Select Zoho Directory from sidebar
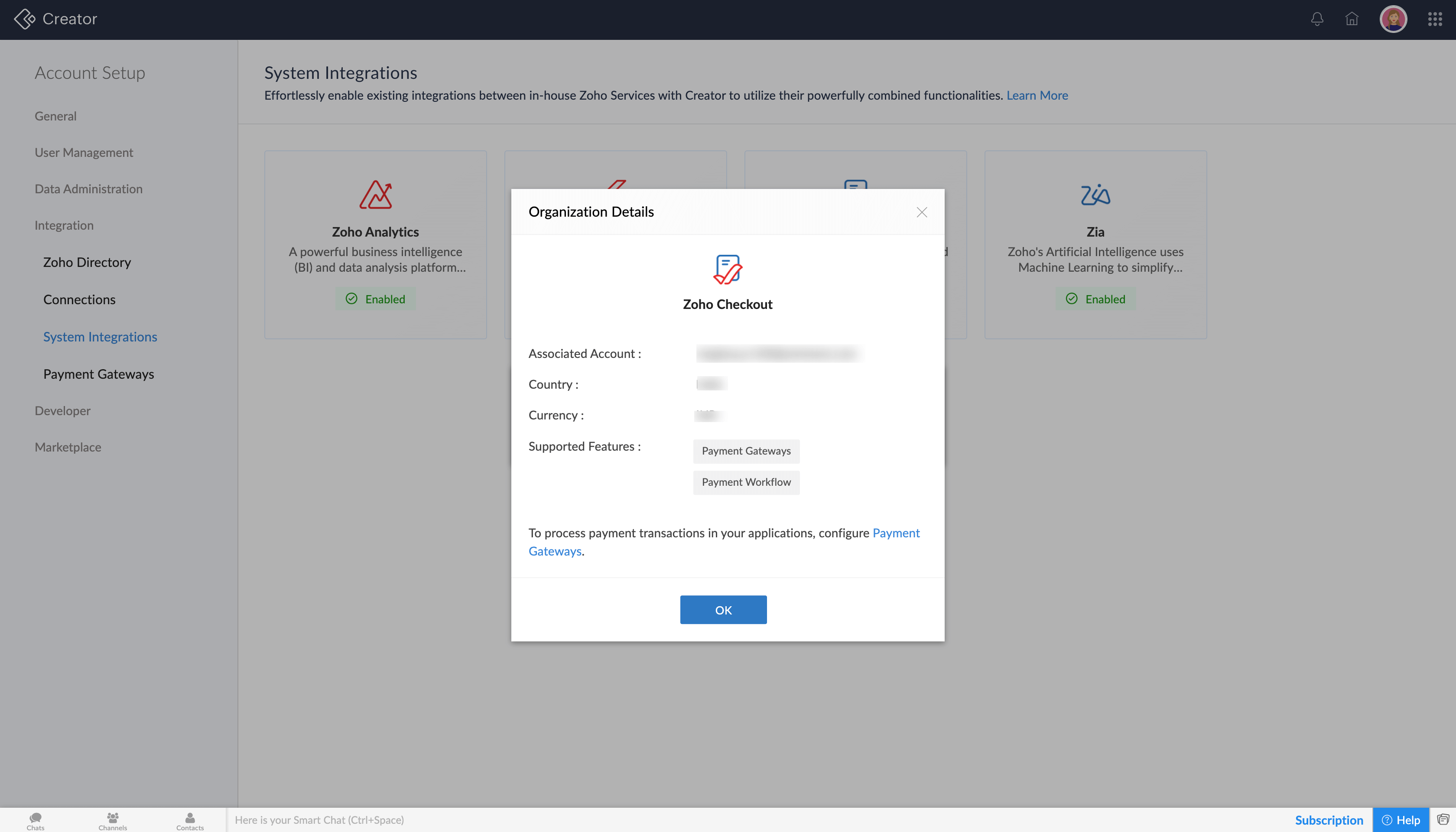The image size is (1456, 832). [87, 262]
